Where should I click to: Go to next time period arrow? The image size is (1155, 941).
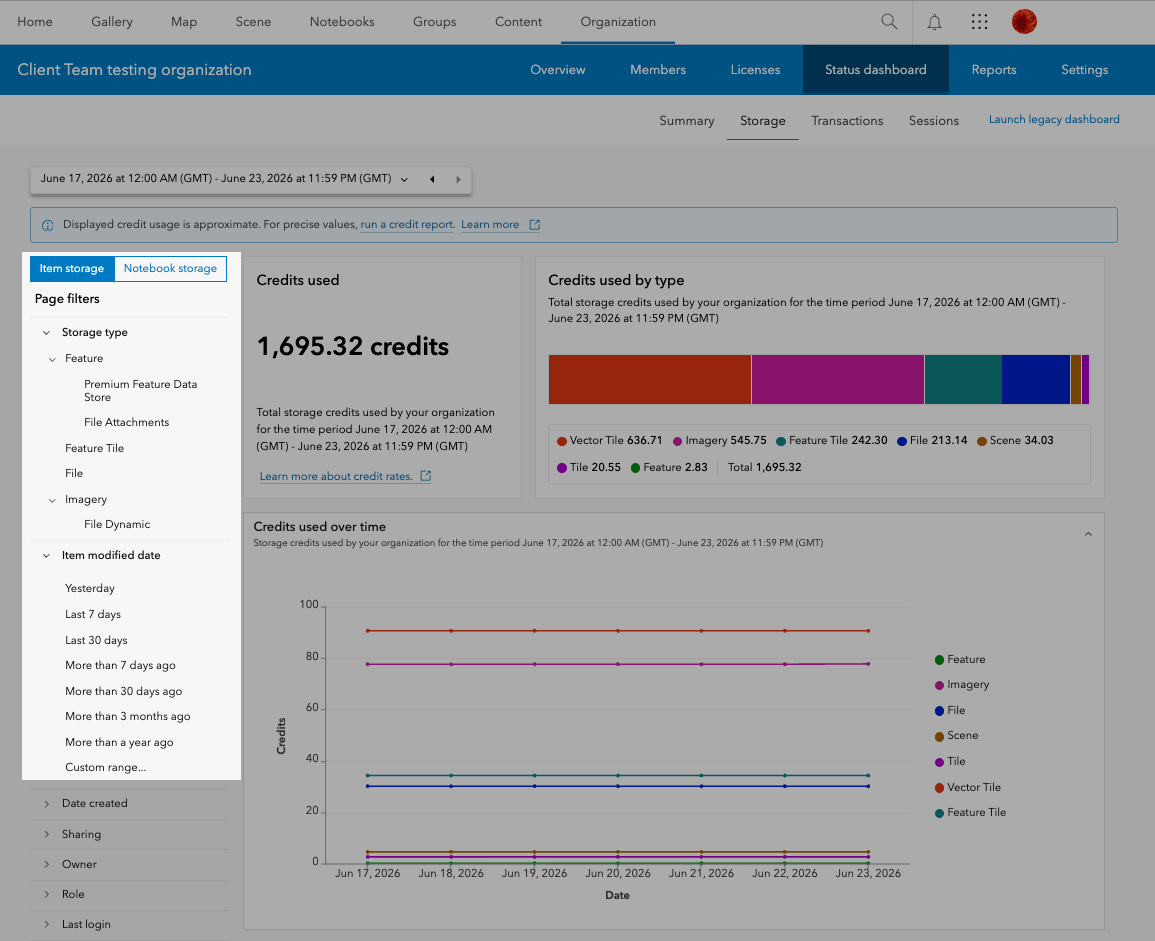pyautogui.click(x=458, y=179)
